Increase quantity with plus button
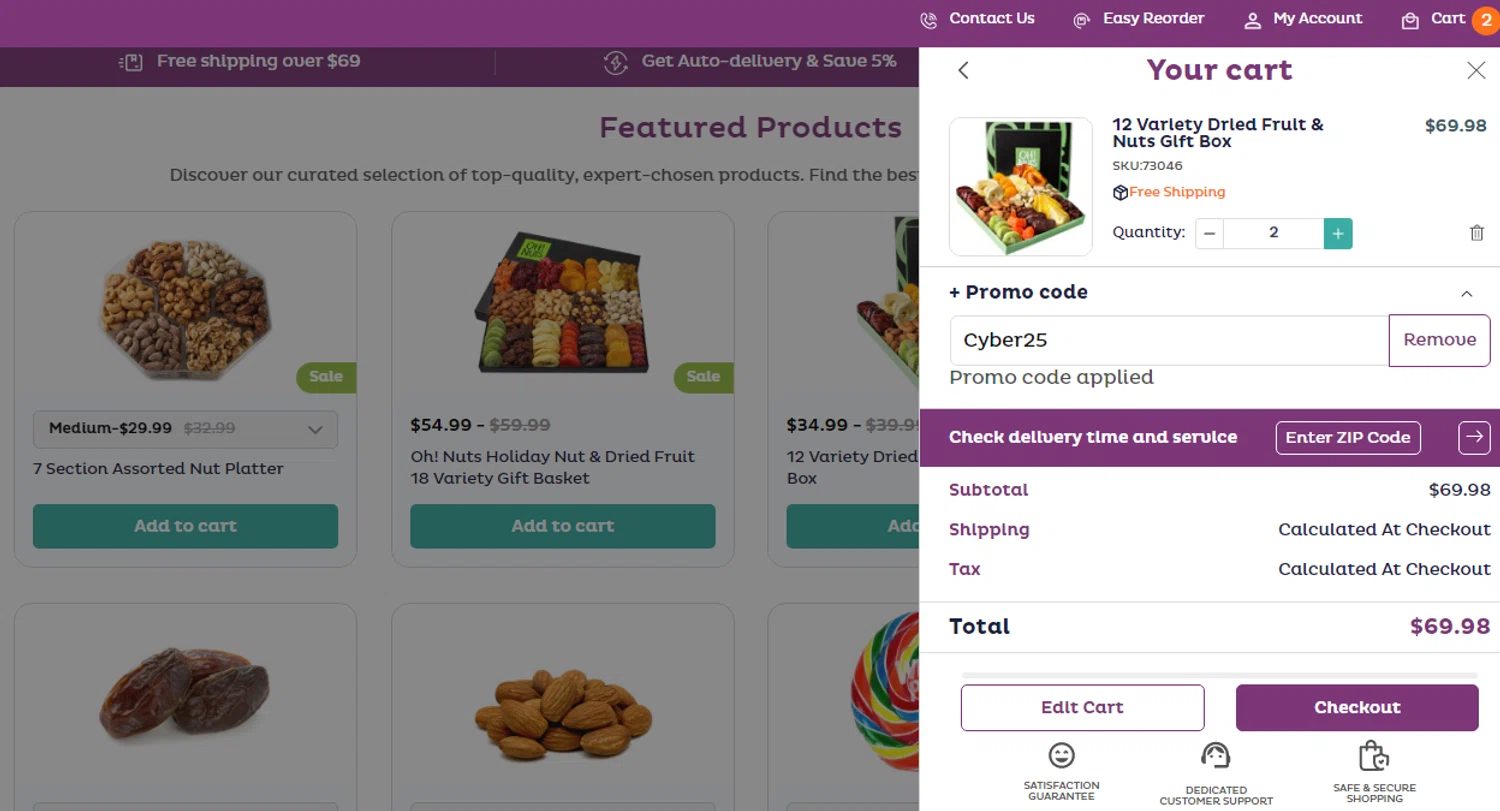The image size is (1500, 811). [x=1337, y=233]
